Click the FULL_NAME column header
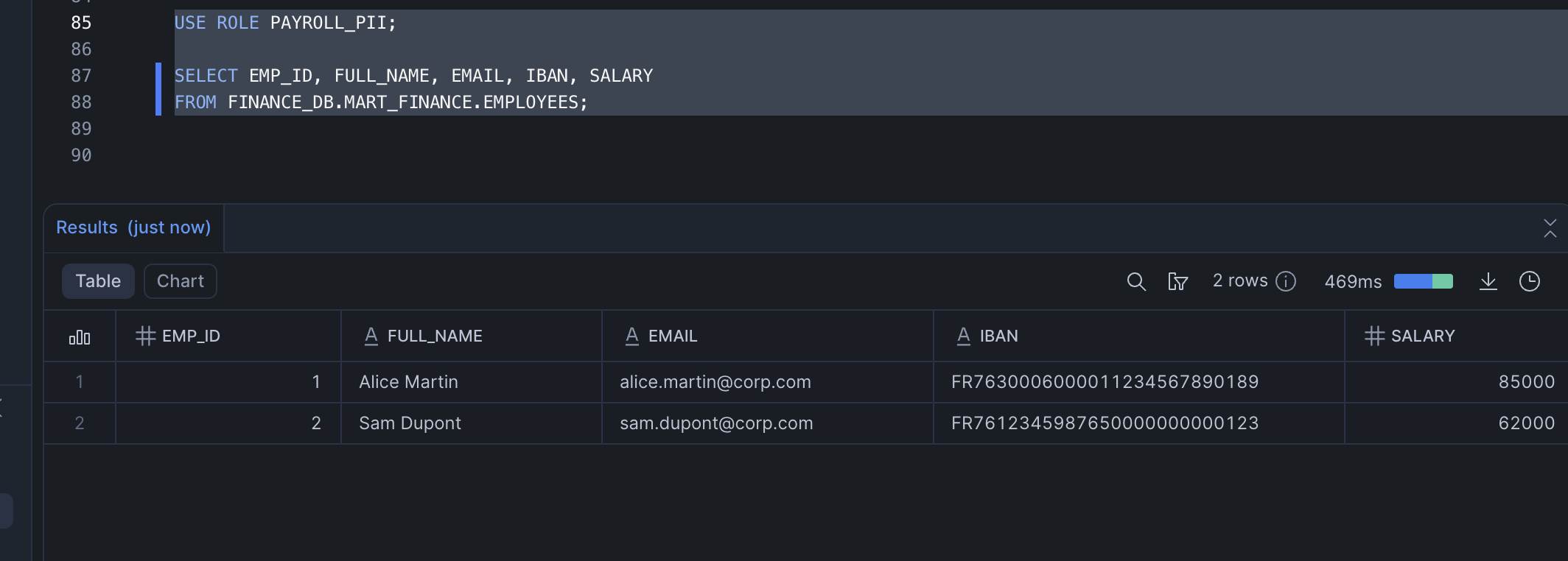Image resolution: width=1568 pixels, height=561 pixels. [434, 336]
